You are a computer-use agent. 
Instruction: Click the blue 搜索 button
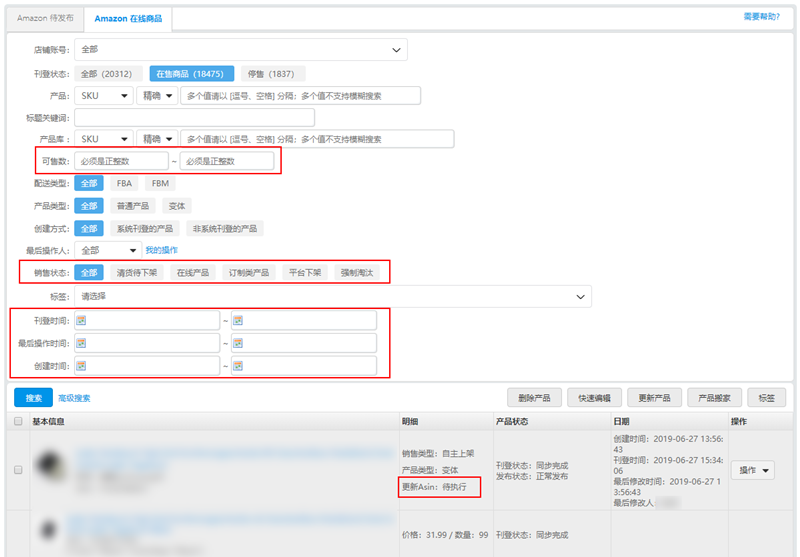pos(33,398)
